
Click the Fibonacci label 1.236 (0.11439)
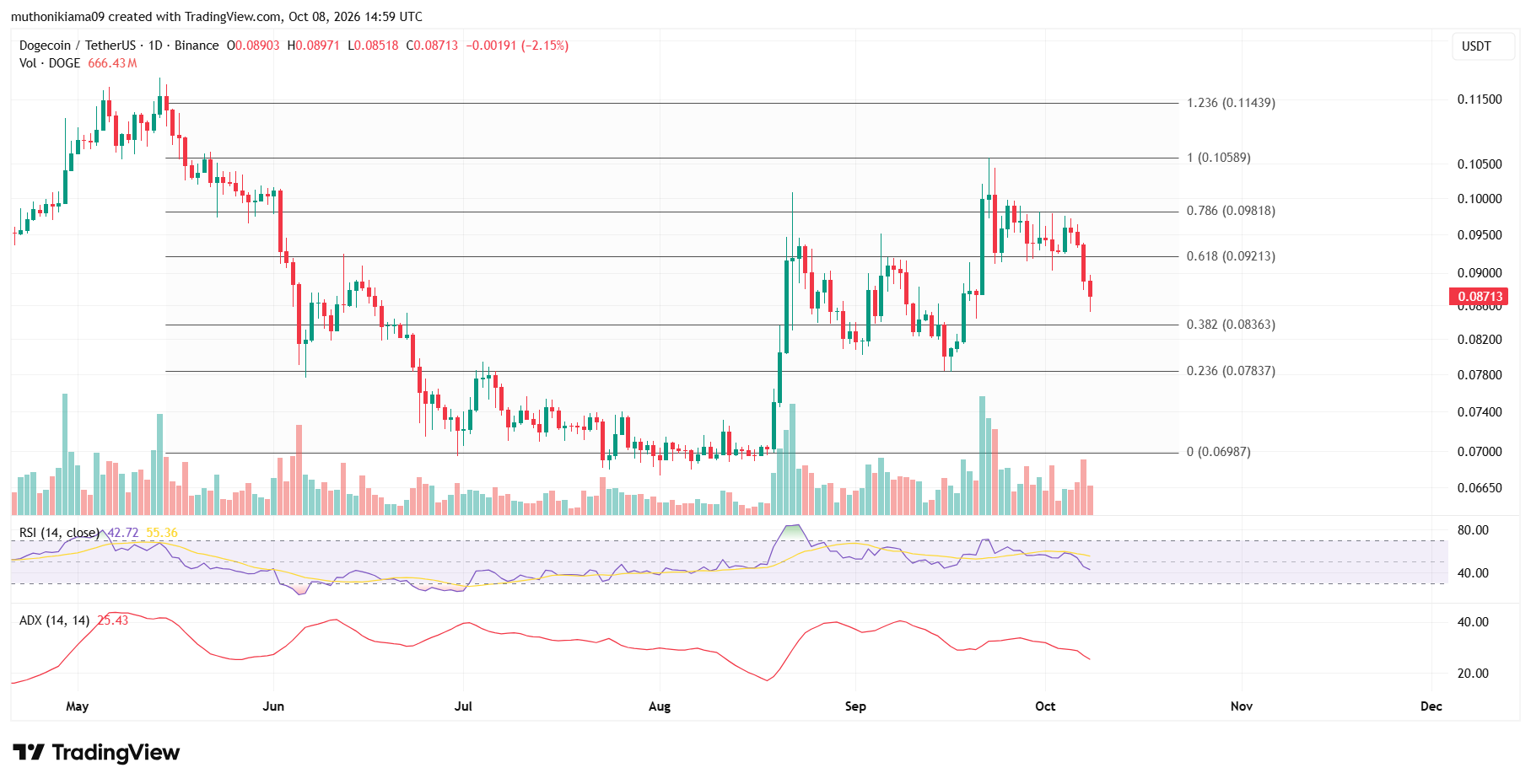pyautogui.click(x=1231, y=103)
